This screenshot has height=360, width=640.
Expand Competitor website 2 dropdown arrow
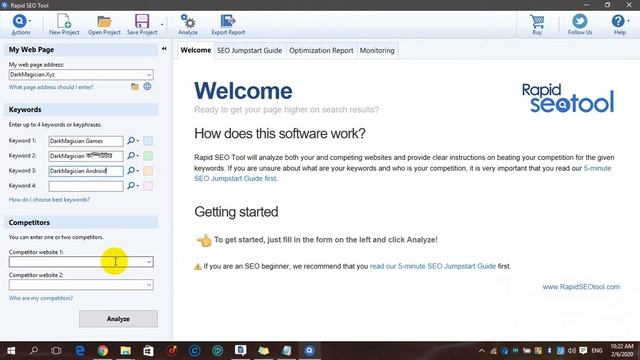pyautogui.click(x=149, y=285)
